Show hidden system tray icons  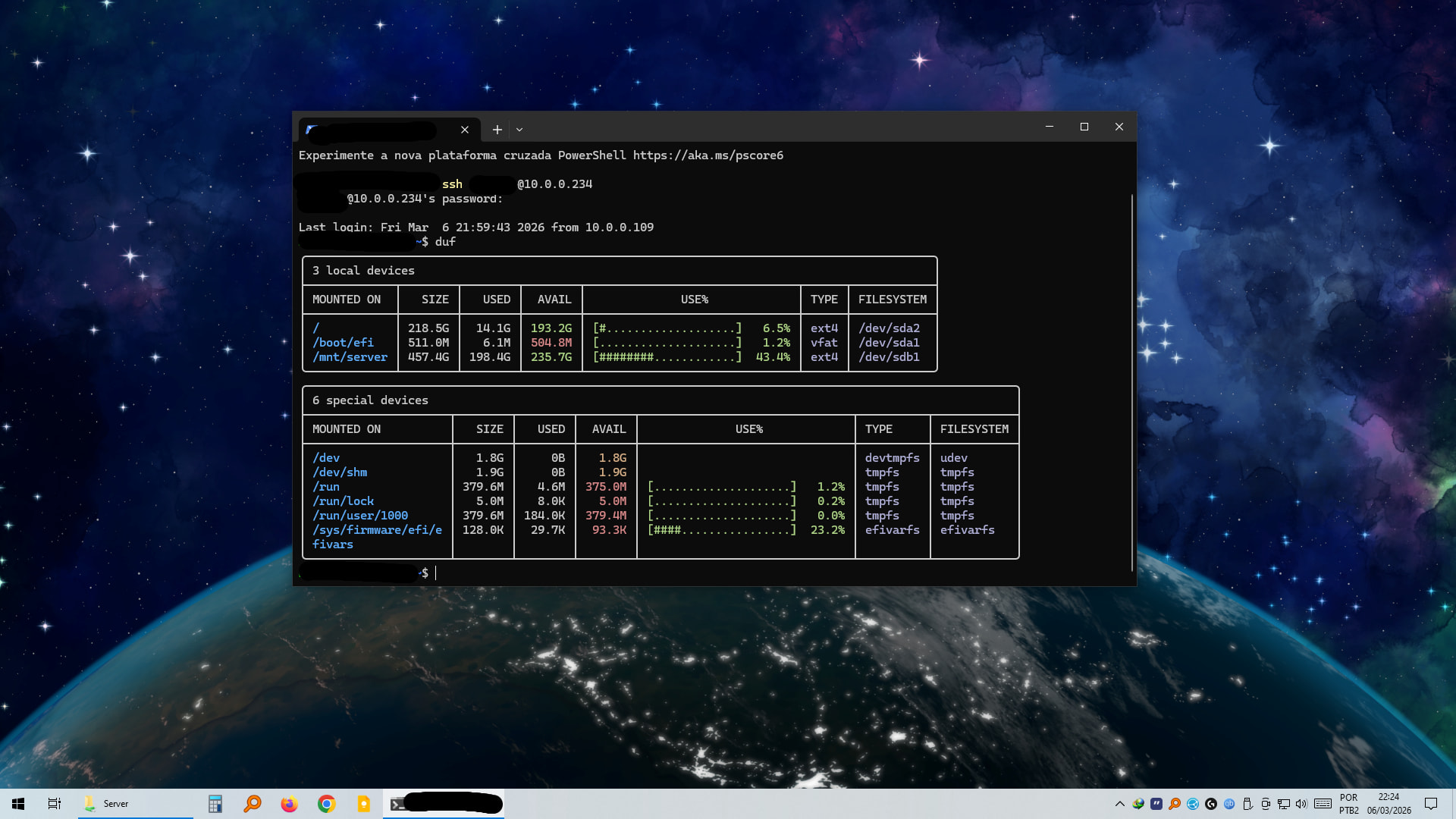(x=1119, y=804)
